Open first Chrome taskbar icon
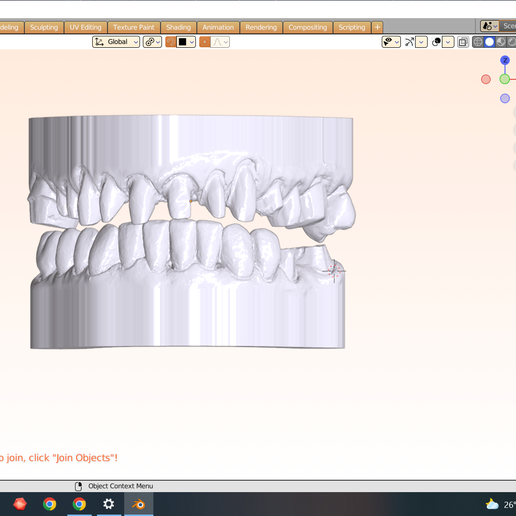The width and height of the screenshot is (516, 516). click(x=49, y=504)
